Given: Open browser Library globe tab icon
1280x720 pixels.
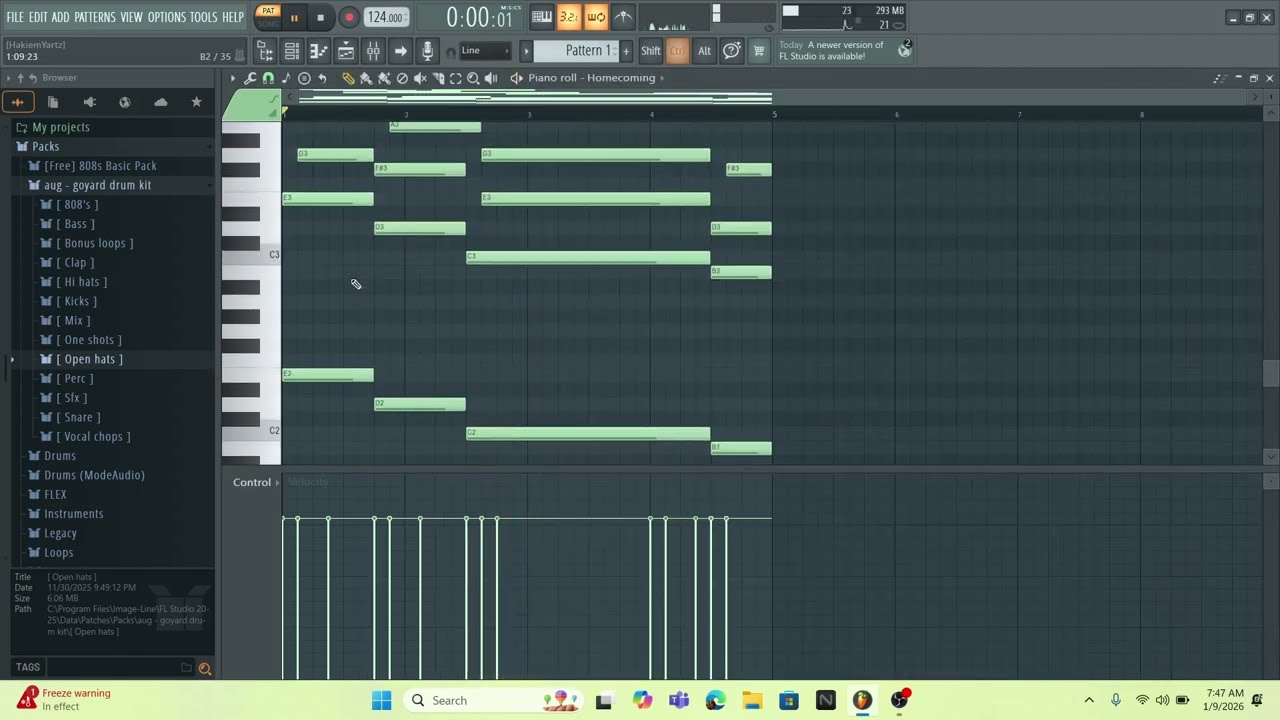Looking at the screenshot, I should [x=125, y=102].
